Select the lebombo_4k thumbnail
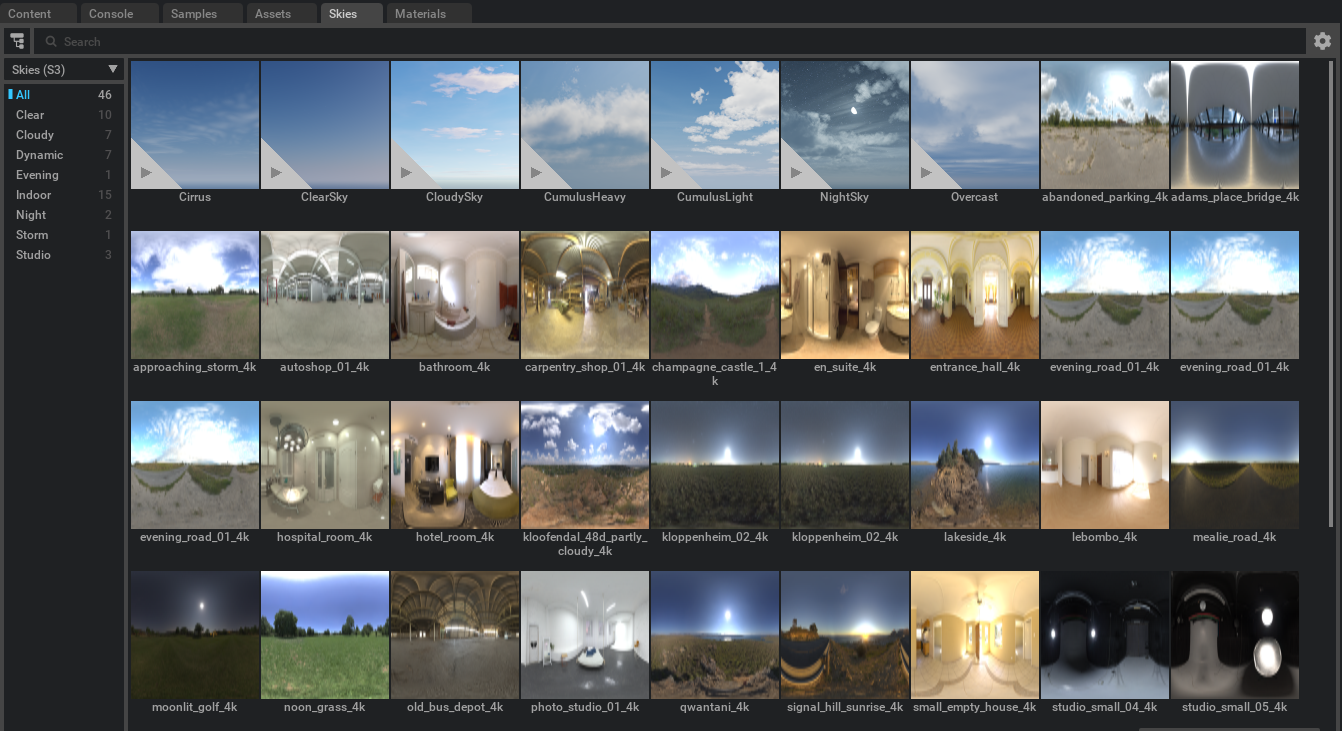The image size is (1342, 731). (1105, 465)
